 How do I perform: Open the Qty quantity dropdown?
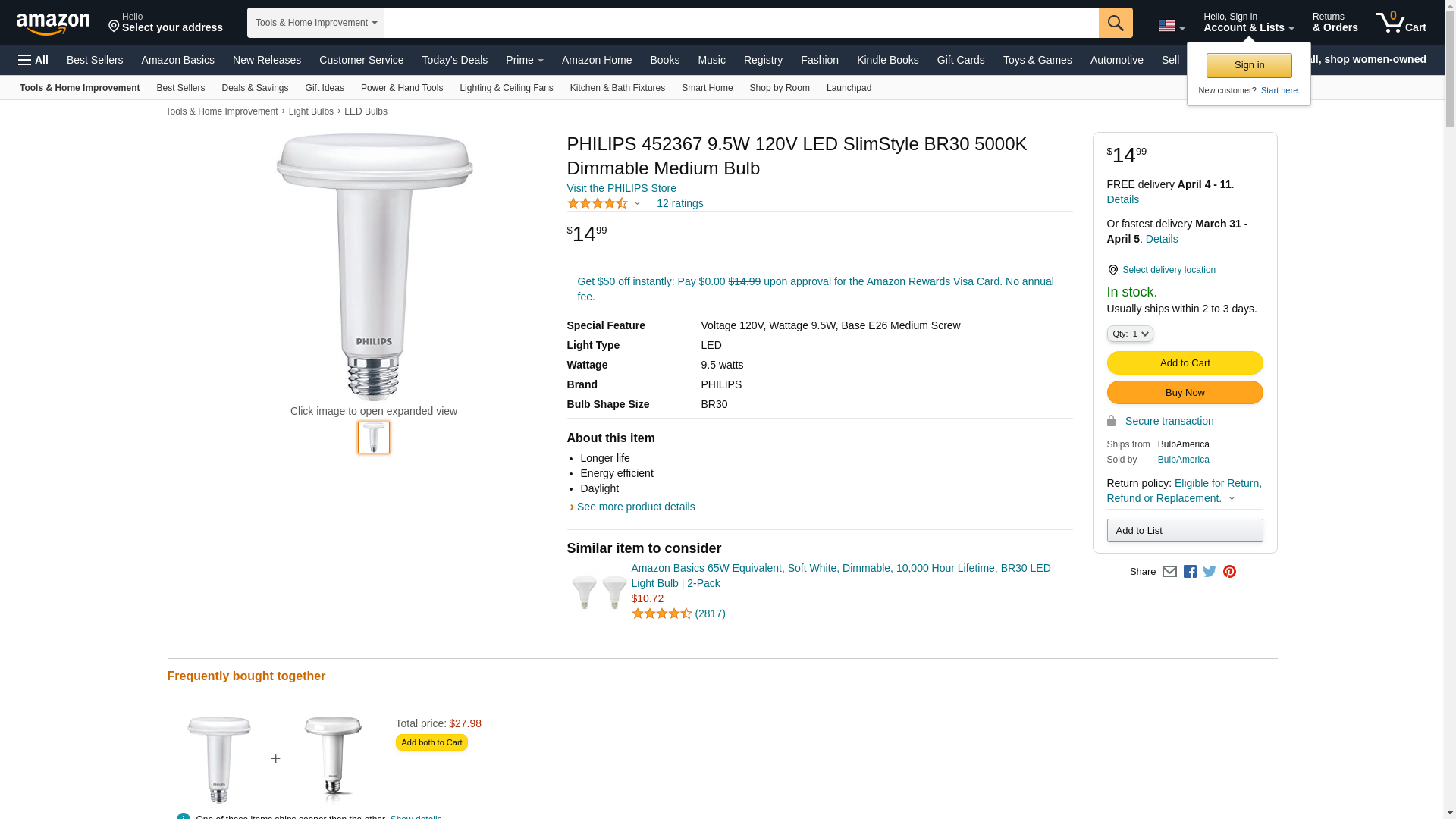[x=1129, y=334]
